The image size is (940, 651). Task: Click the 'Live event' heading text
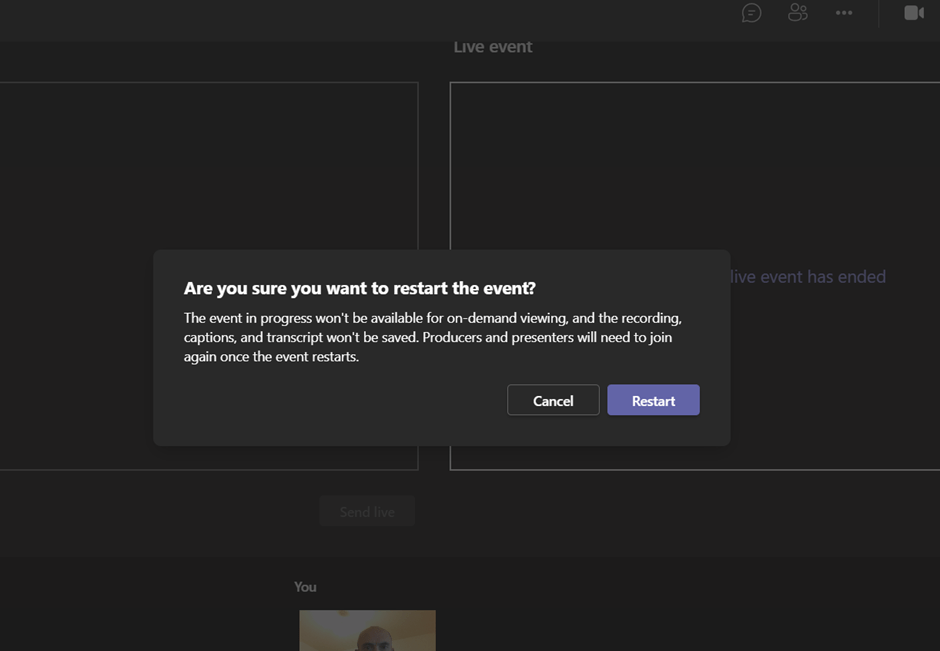(492, 47)
